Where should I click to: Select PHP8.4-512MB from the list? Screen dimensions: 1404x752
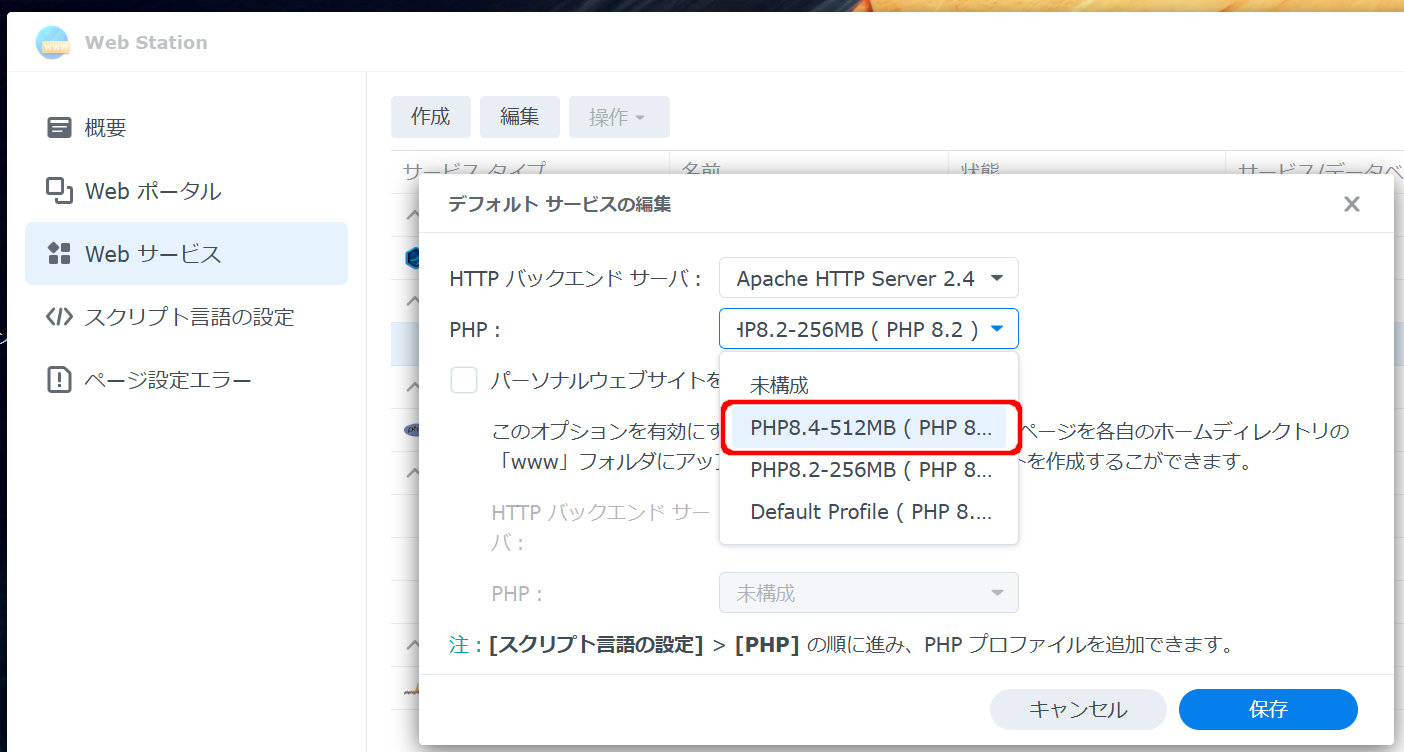click(868, 428)
